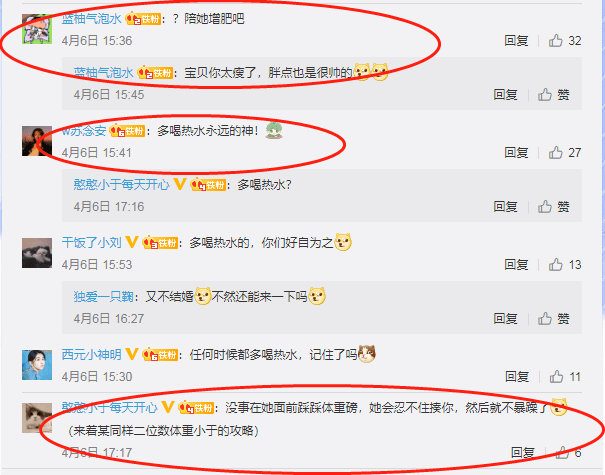Like the comment with 27 likes

click(564, 153)
